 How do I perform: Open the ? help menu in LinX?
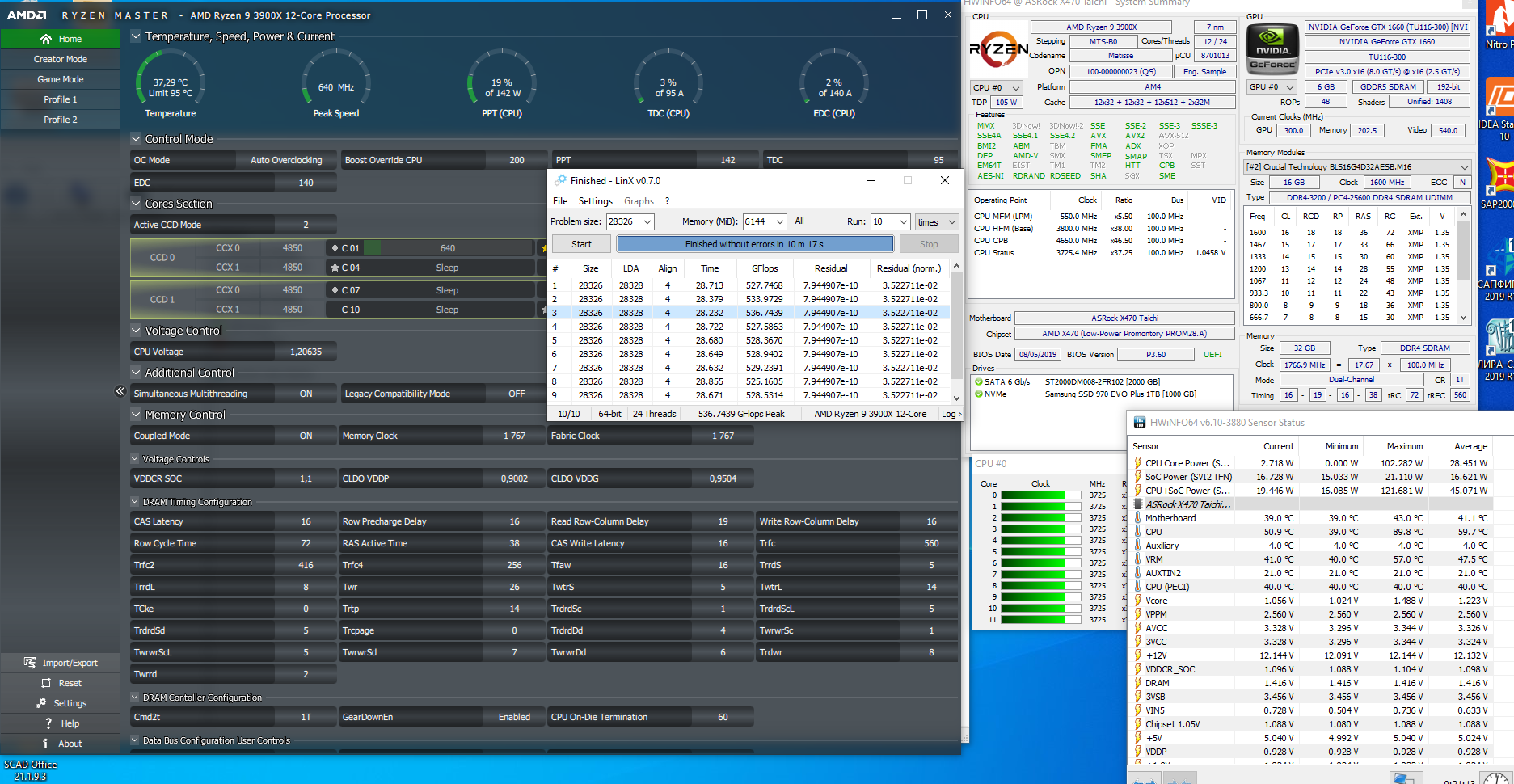tap(667, 201)
